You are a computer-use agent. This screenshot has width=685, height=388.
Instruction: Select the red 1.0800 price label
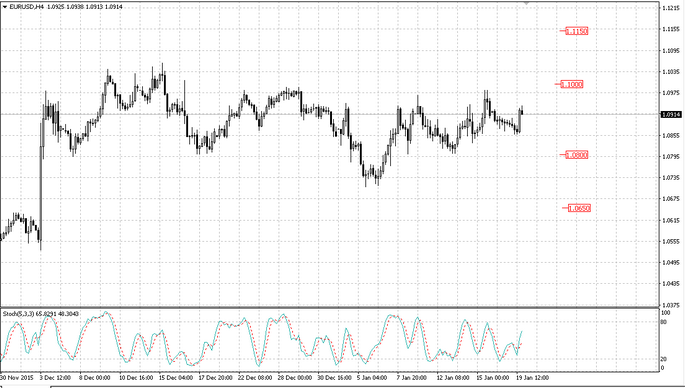(x=577, y=155)
